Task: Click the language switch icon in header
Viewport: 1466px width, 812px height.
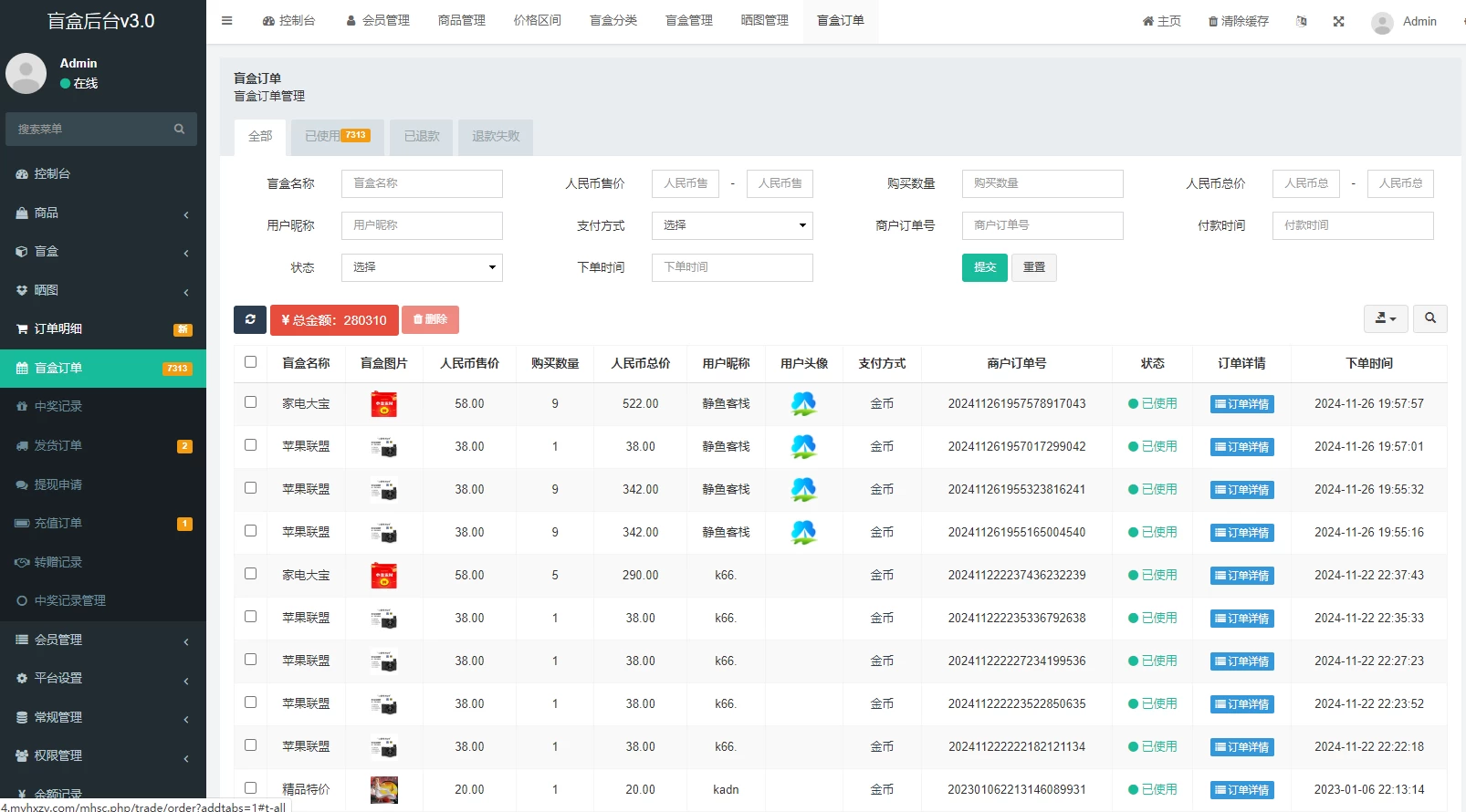Action: 1301,22
